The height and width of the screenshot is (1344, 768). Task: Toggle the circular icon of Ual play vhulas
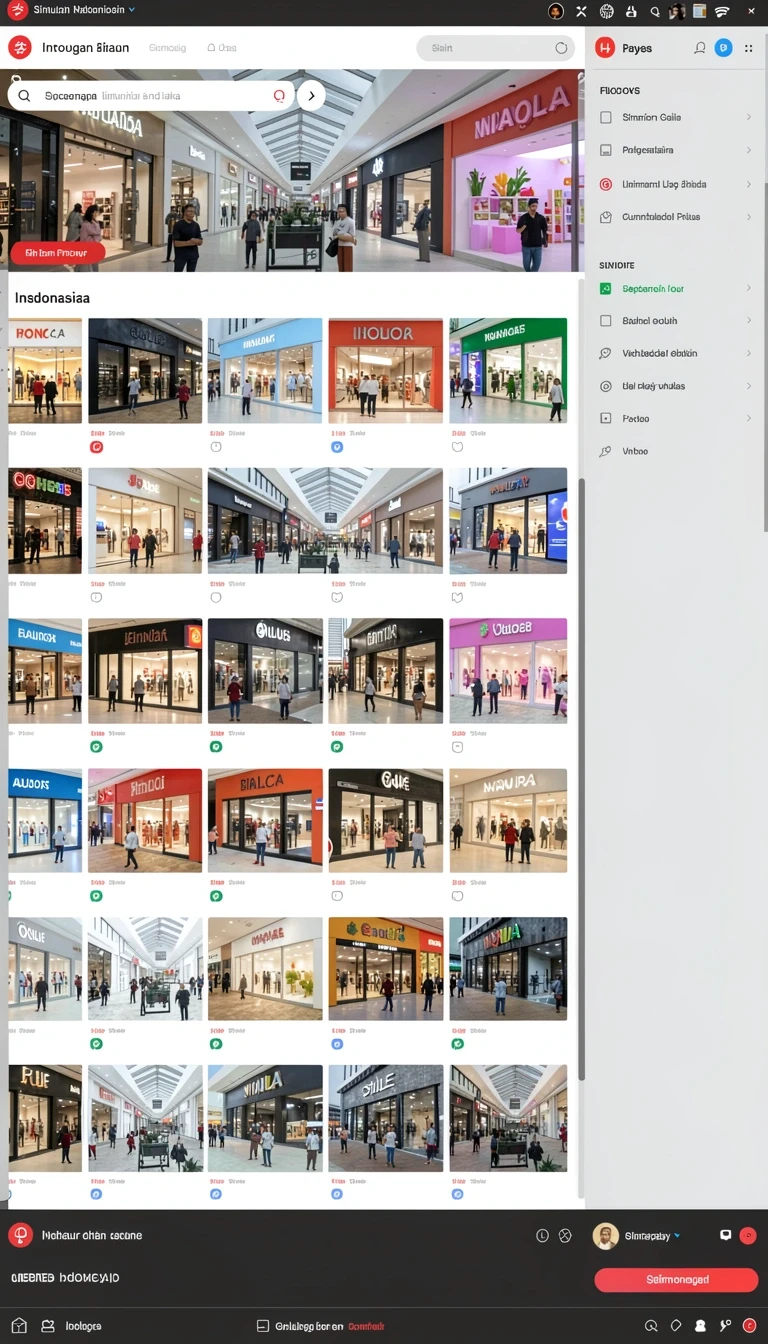pos(605,386)
